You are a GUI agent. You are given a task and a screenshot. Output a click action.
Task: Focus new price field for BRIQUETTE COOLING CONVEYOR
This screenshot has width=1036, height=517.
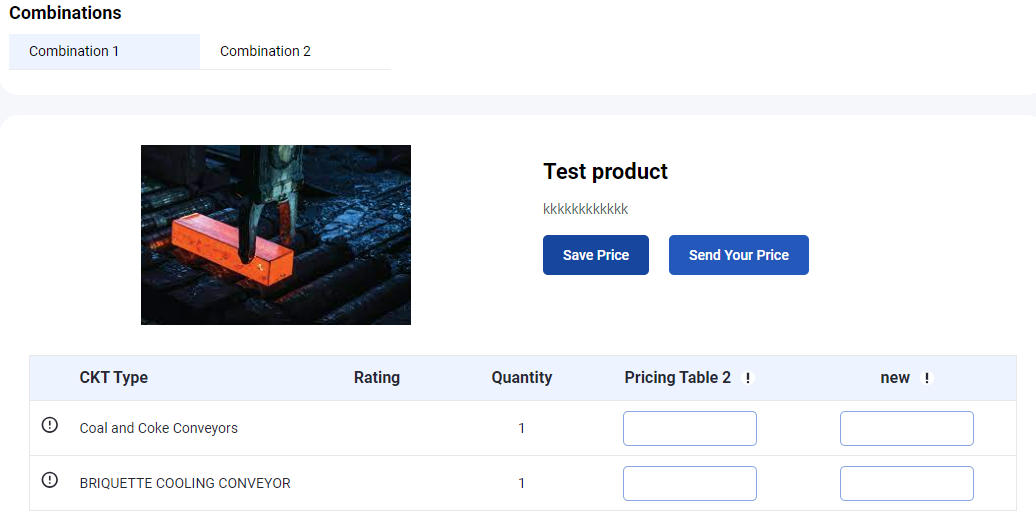(x=906, y=483)
